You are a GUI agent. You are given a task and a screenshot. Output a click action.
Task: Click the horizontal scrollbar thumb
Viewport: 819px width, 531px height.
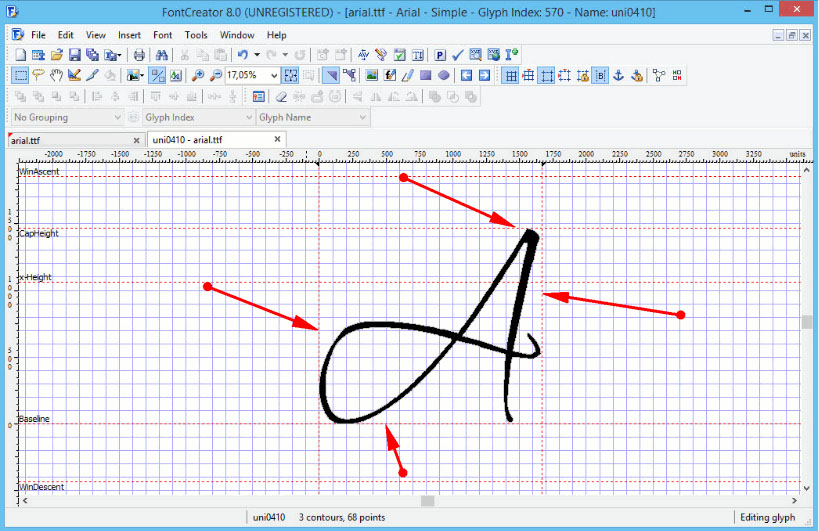428,501
